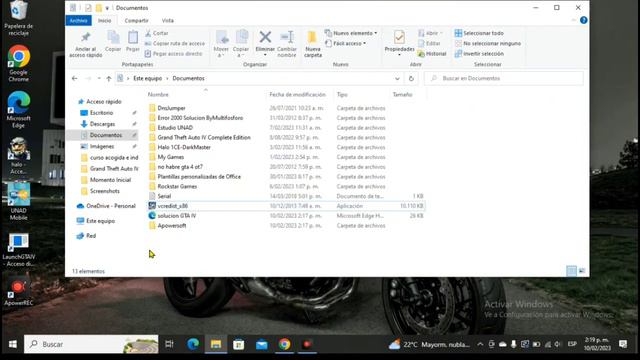The image size is (640, 360).
Task: Open recent locations dropdown arrow
Action: [99, 78]
